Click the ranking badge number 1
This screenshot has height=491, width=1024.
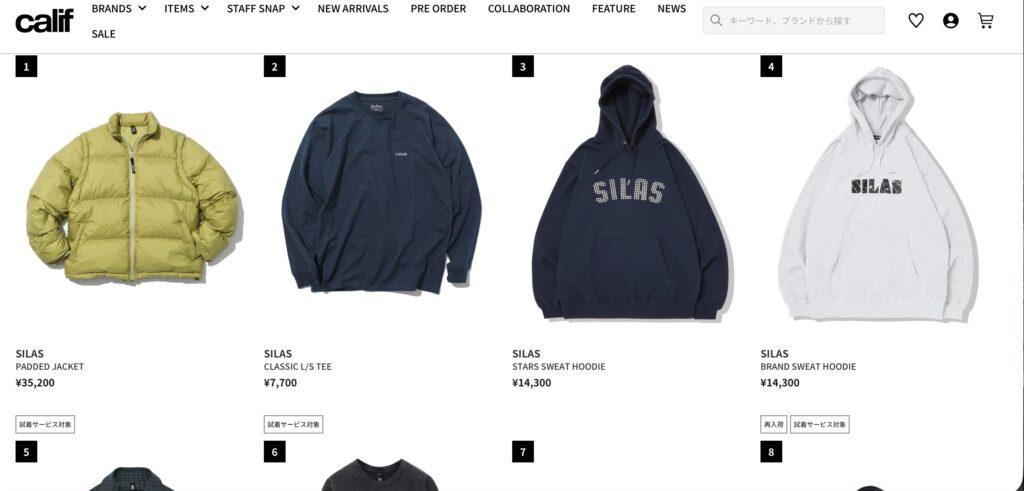coord(26,66)
